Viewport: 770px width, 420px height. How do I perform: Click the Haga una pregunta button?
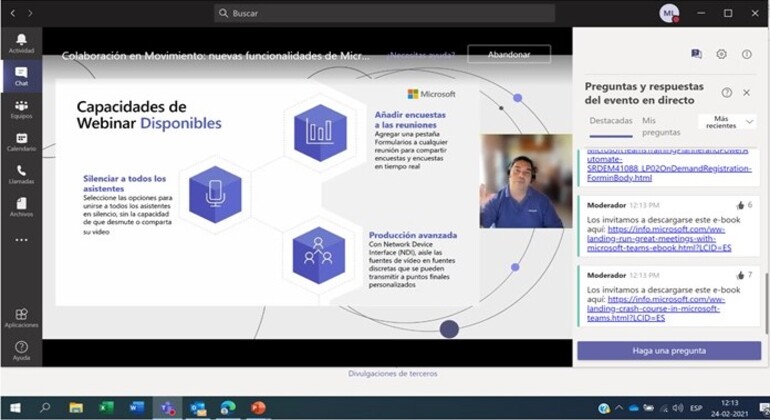(x=669, y=351)
